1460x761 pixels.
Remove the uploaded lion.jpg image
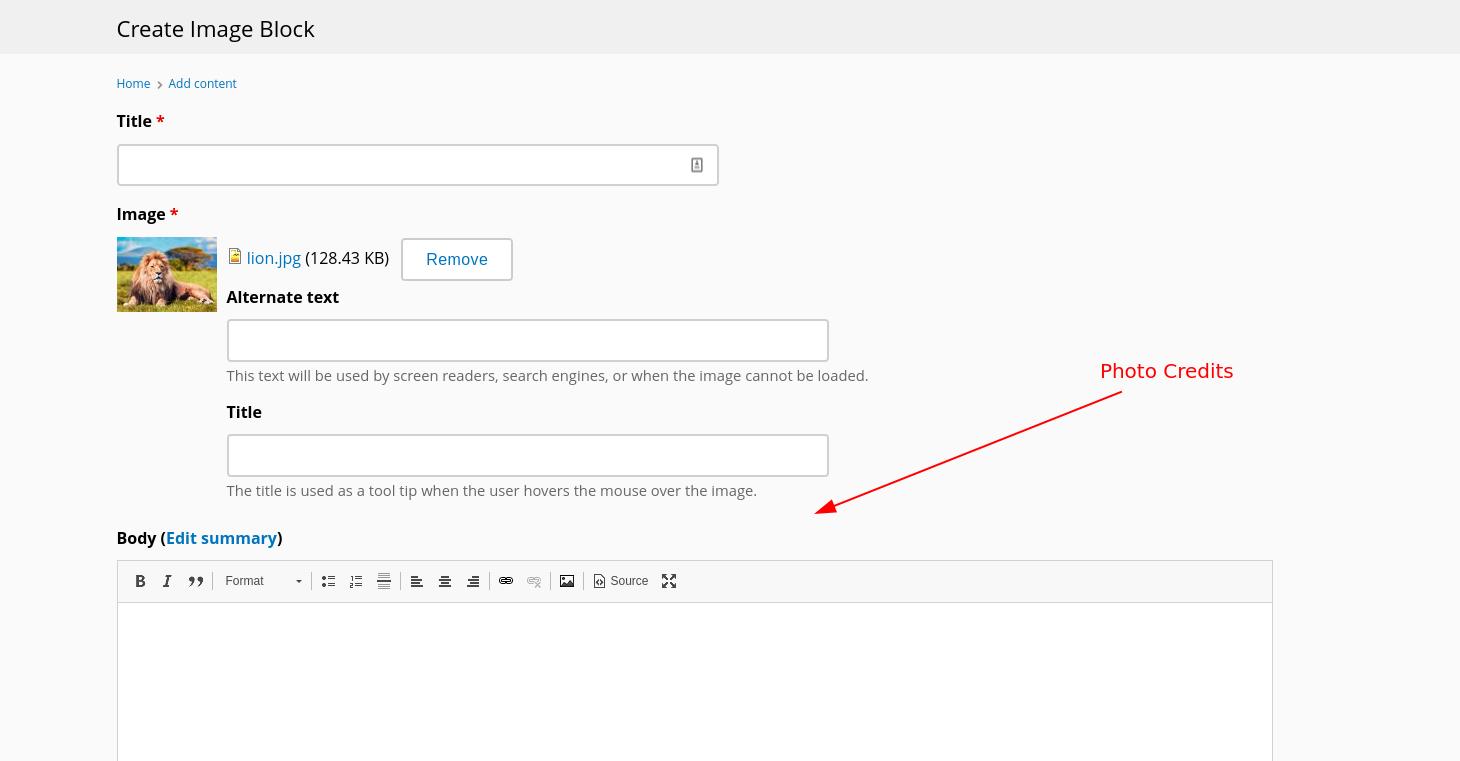coord(457,259)
